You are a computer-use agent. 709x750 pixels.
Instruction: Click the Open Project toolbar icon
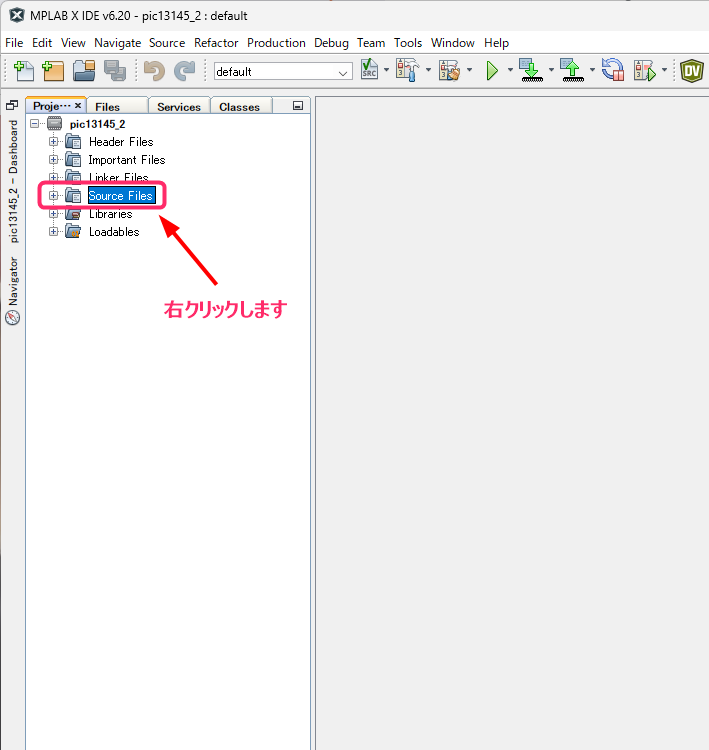coord(84,71)
